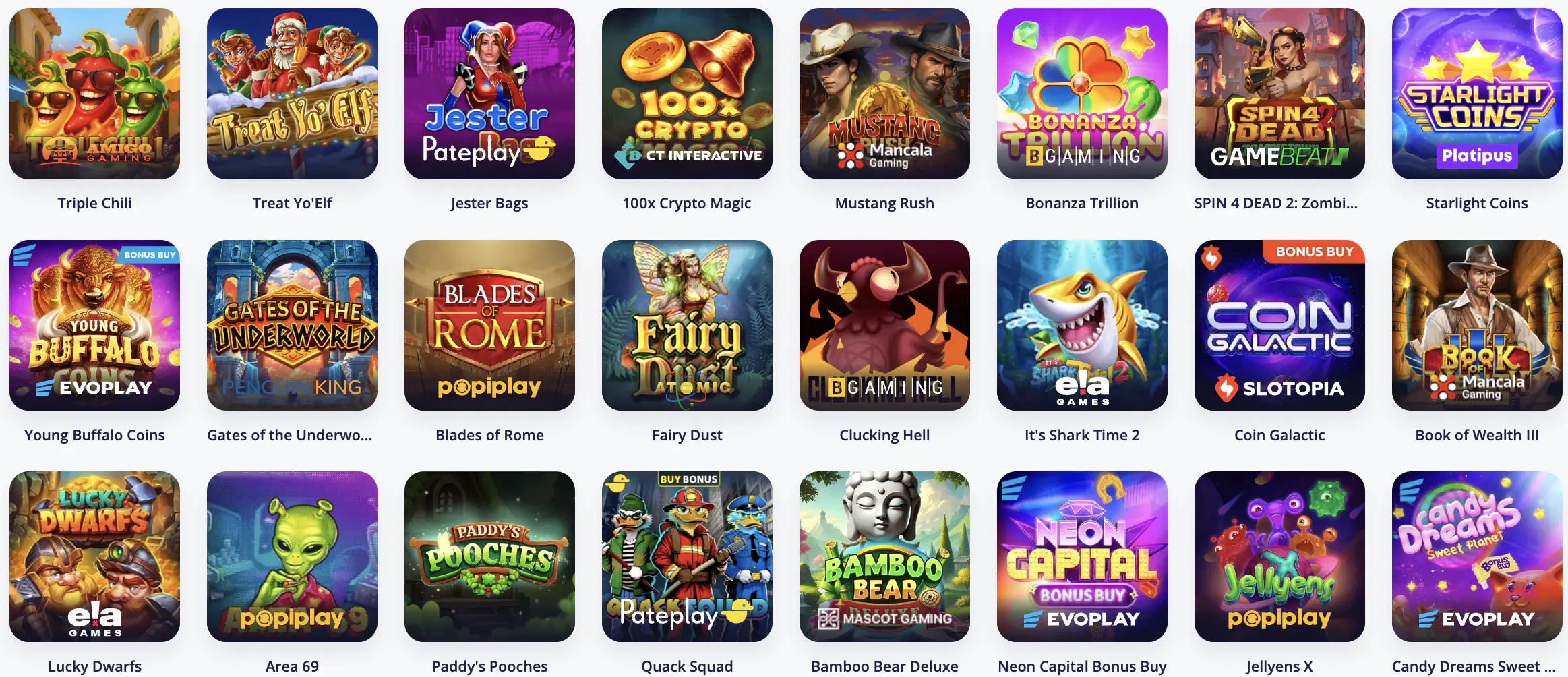This screenshot has width=1568, height=677.
Task: Open the Coin Galactic Slotopia game
Action: pyautogui.click(x=1279, y=325)
